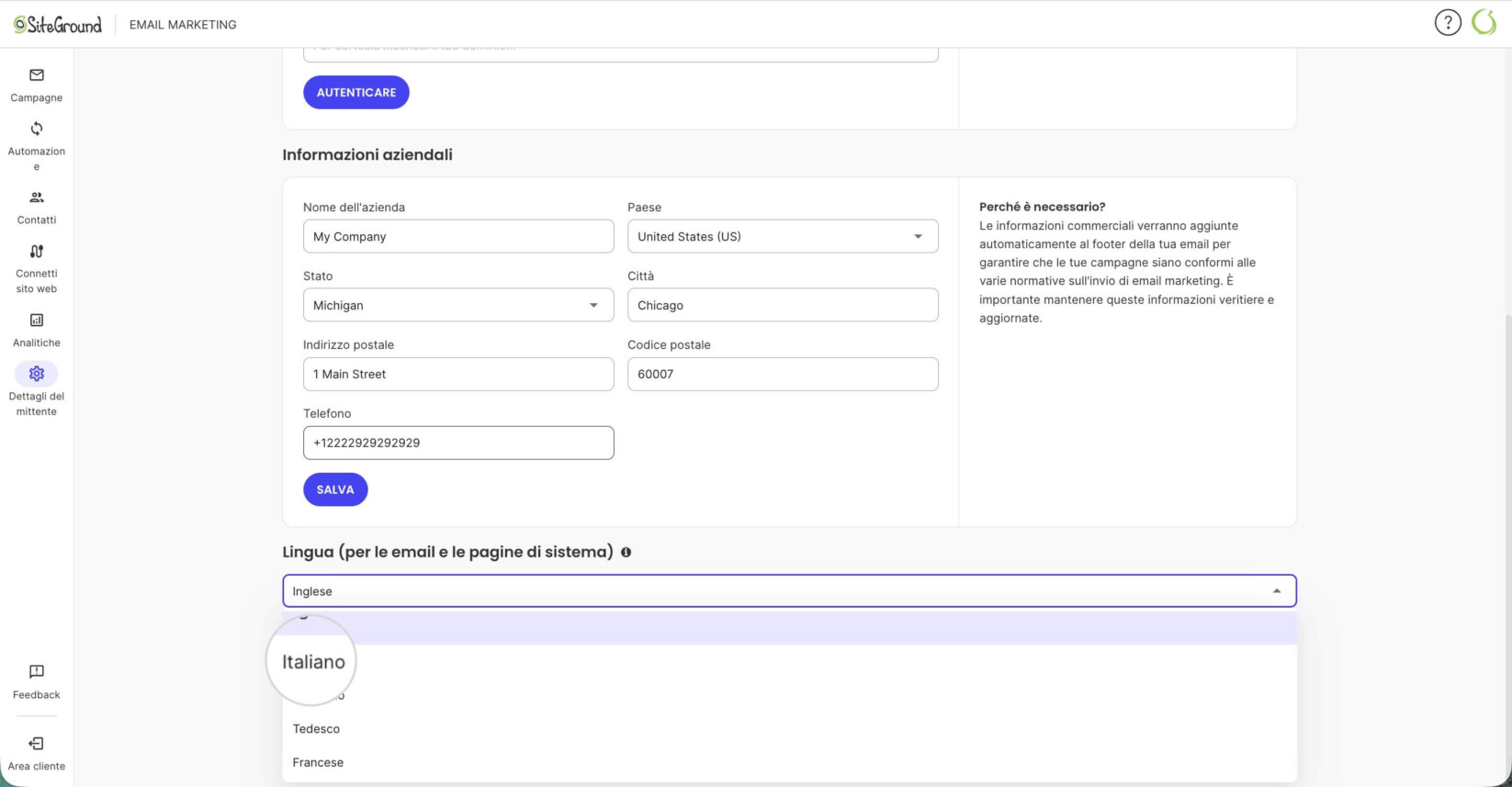This screenshot has height=787, width=1512.
Task: Open the green account swirl icon
Action: pyautogui.click(x=1484, y=23)
